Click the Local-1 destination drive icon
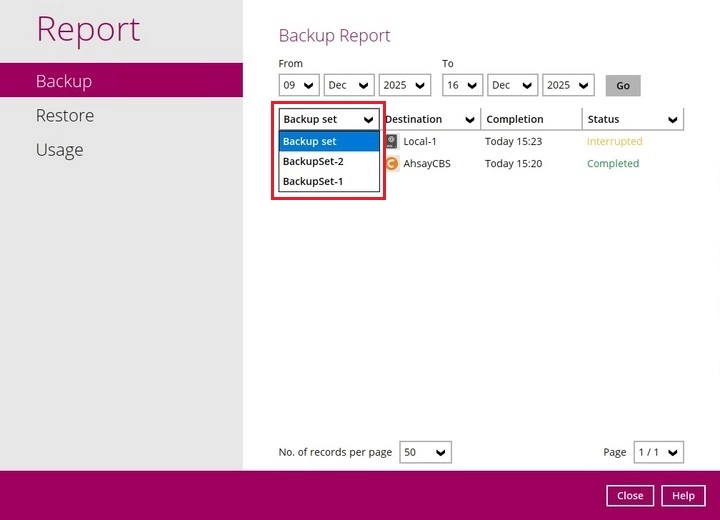720x520 pixels. 392,141
